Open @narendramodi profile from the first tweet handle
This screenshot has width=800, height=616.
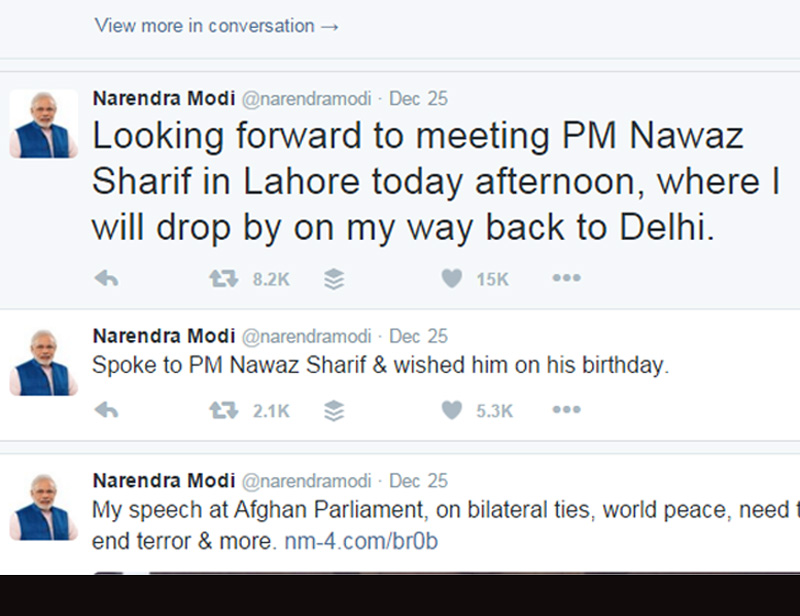[308, 98]
